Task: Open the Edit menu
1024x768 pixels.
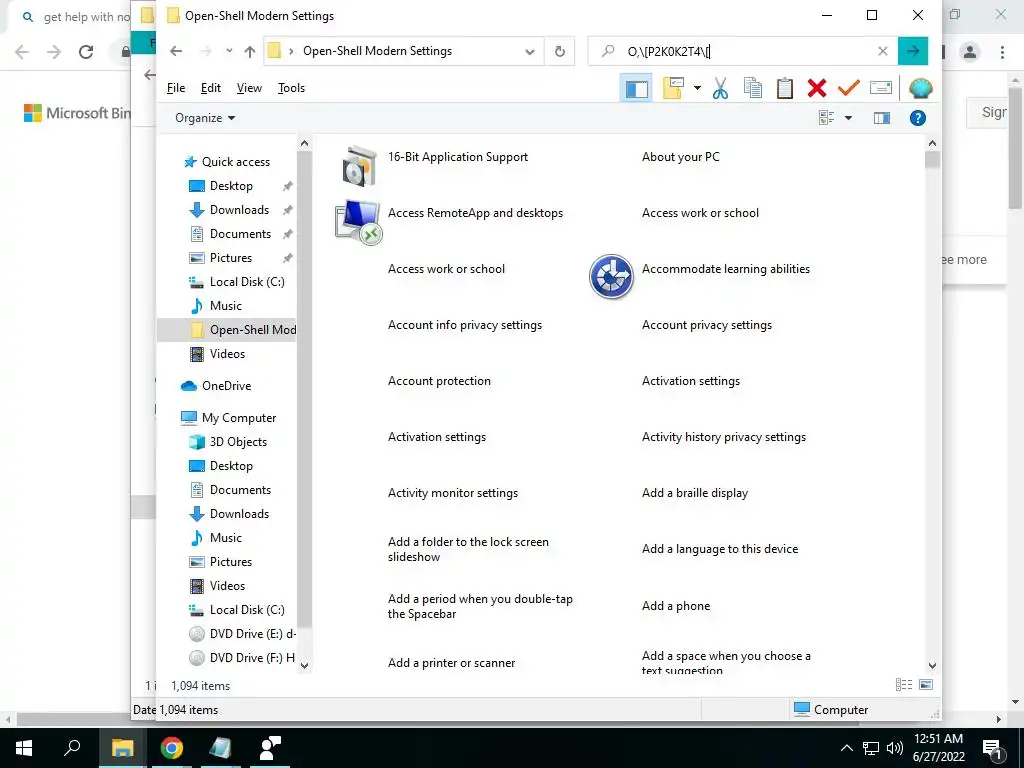Action: (x=210, y=88)
